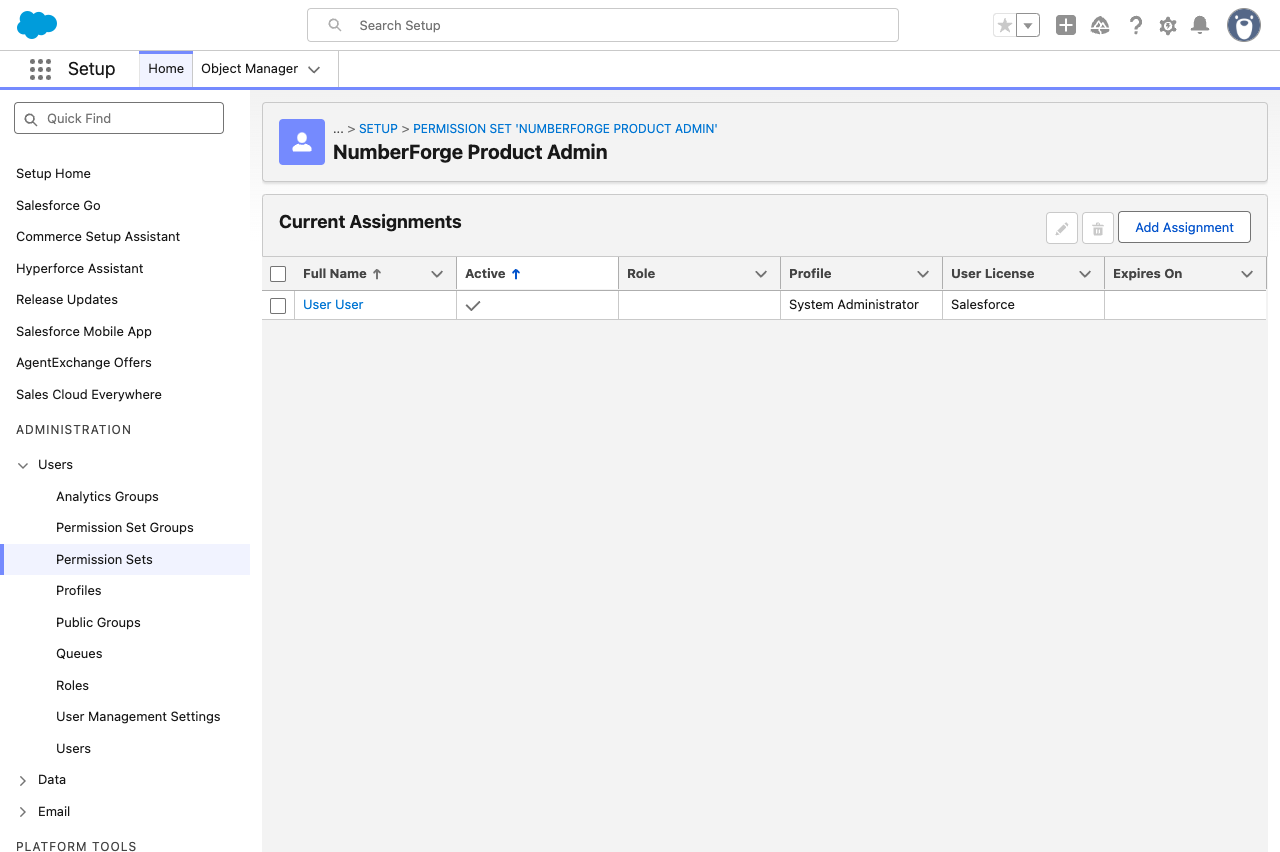This screenshot has height=852, width=1280.
Task: Click the ellipsis breadcrumb
Action: coord(338,129)
